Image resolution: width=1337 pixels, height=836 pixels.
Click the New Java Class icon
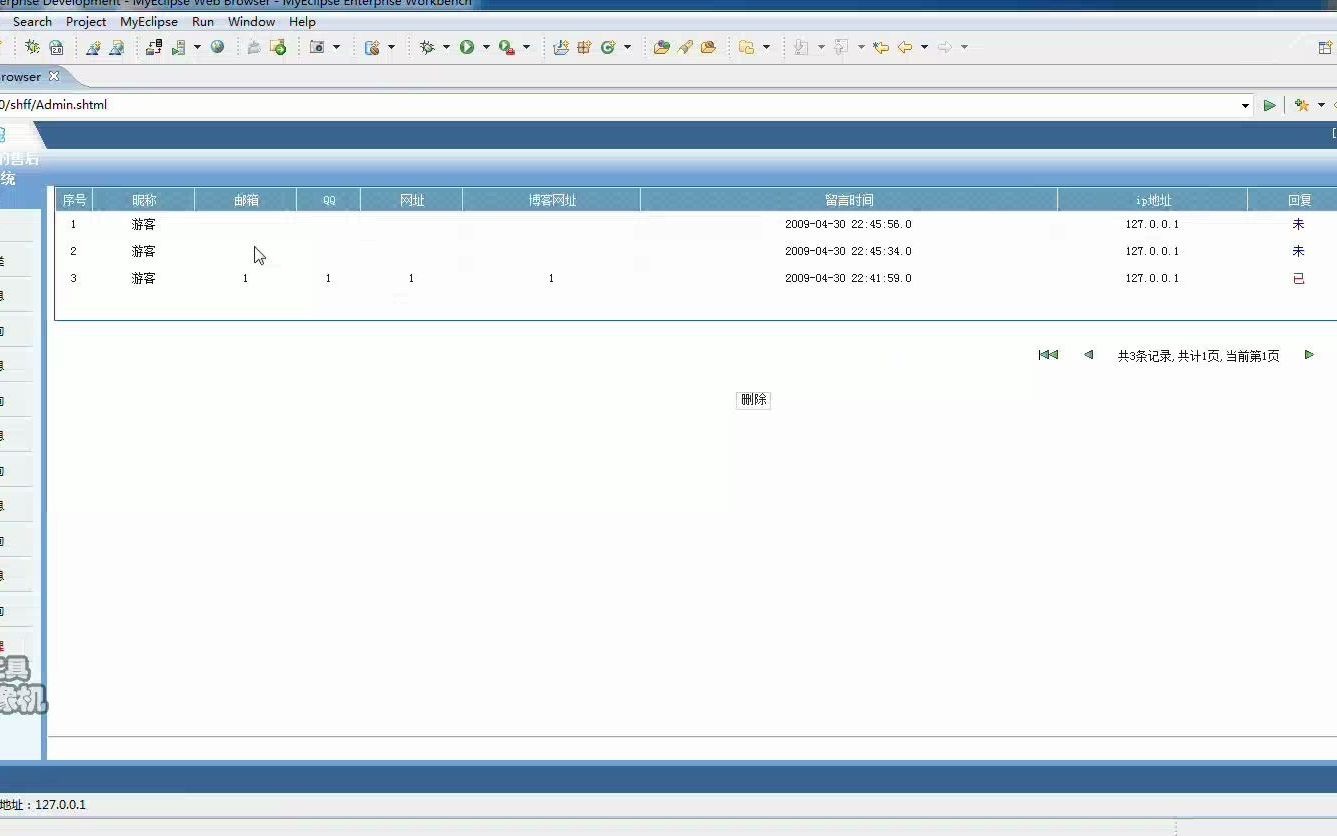click(x=608, y=47)
